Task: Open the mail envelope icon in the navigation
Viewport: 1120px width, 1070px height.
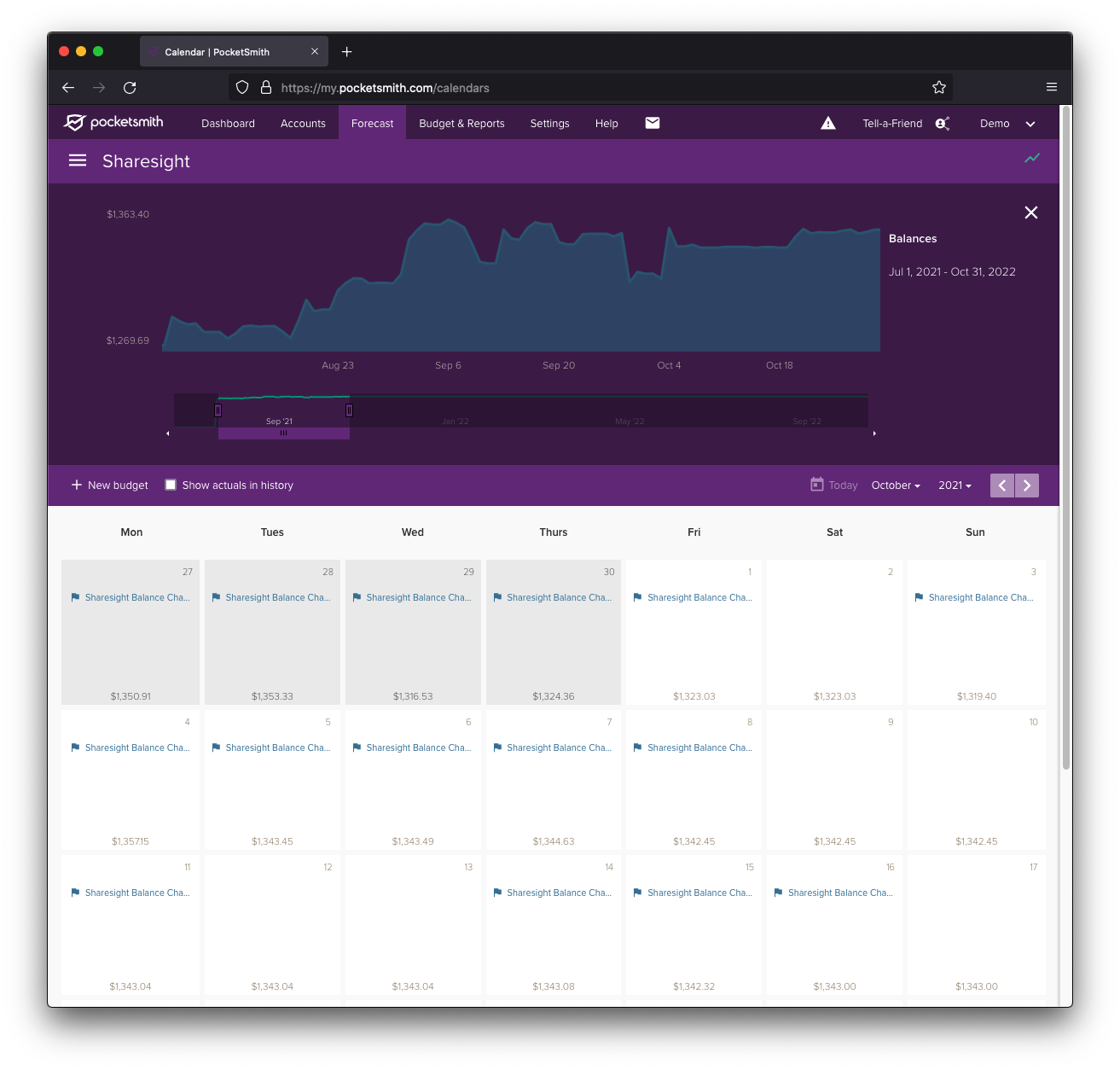Action: coord(652,123)
